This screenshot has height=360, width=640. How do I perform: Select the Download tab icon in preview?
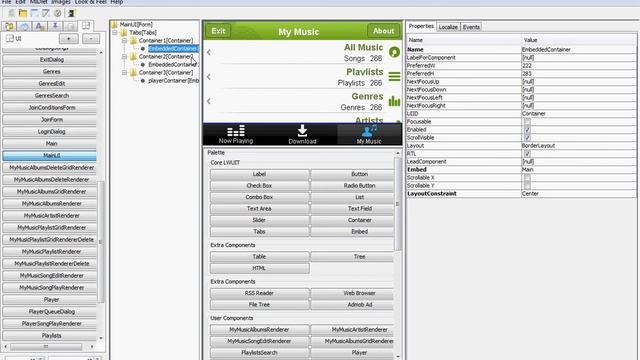[x=302, y=131]
